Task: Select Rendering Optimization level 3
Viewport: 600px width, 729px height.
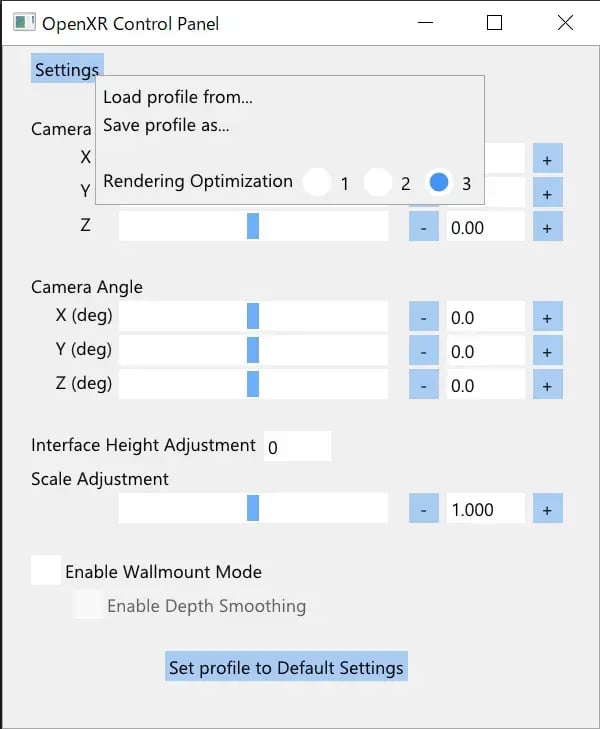Action: [x=438, y=182]
